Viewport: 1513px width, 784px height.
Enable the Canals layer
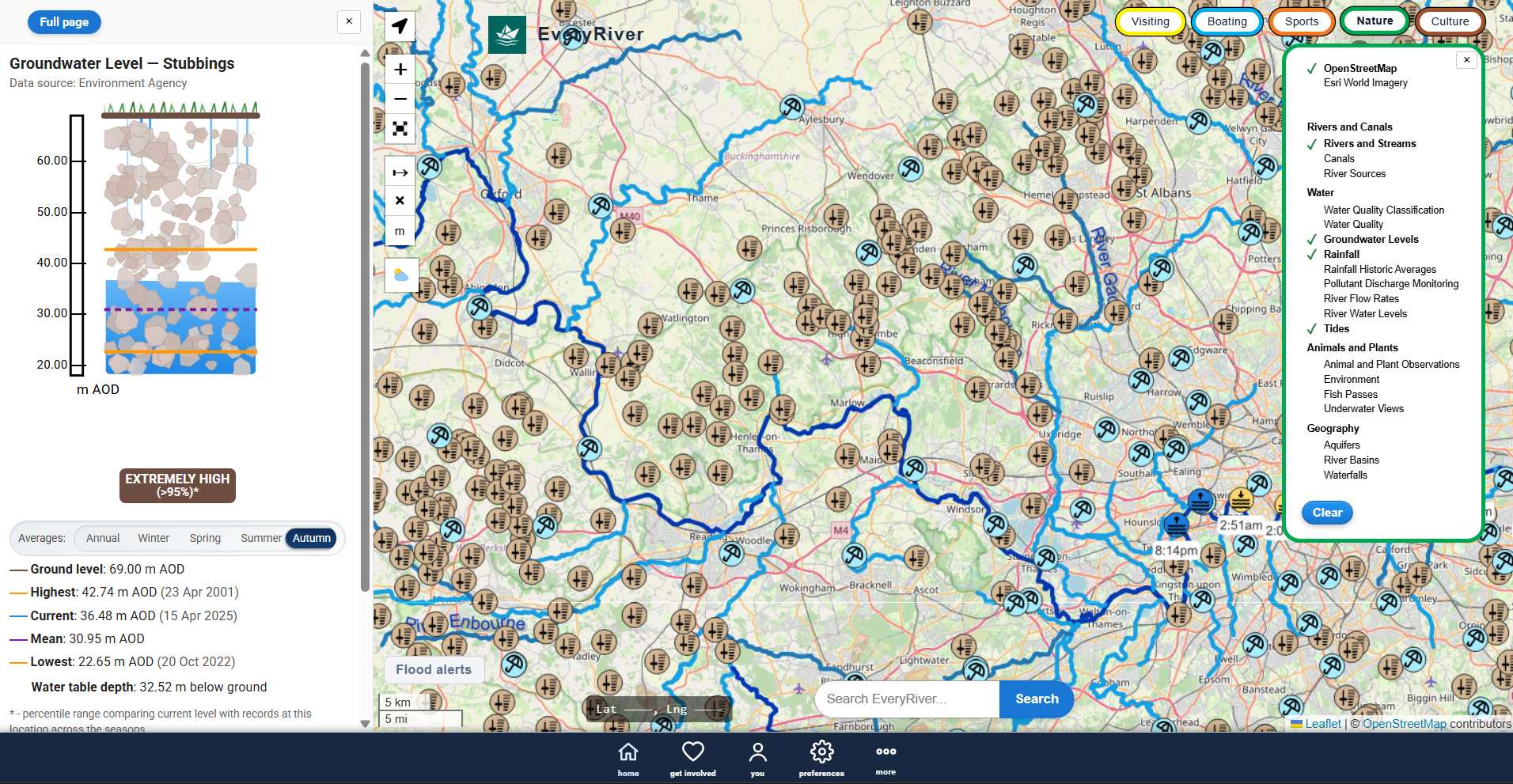tap(1341, 158)
